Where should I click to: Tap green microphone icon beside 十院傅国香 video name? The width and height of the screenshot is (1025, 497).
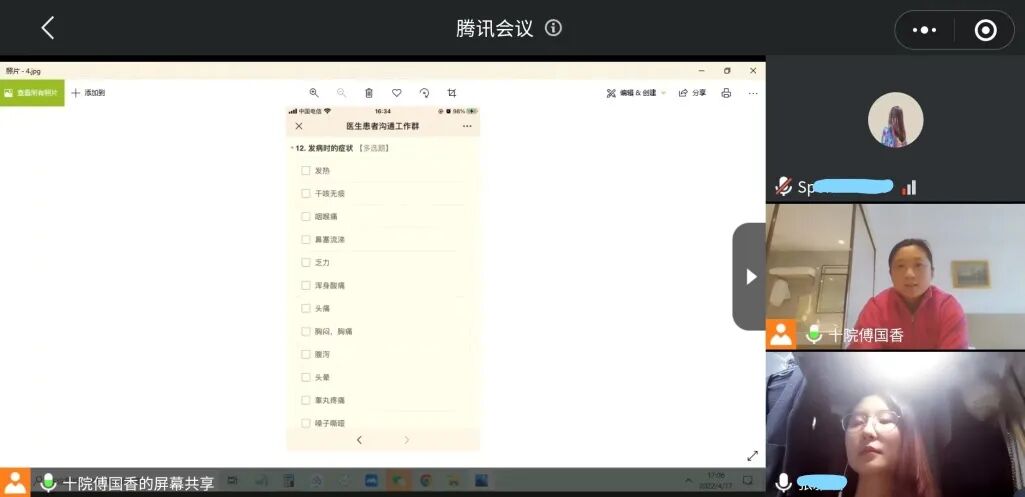813,334
